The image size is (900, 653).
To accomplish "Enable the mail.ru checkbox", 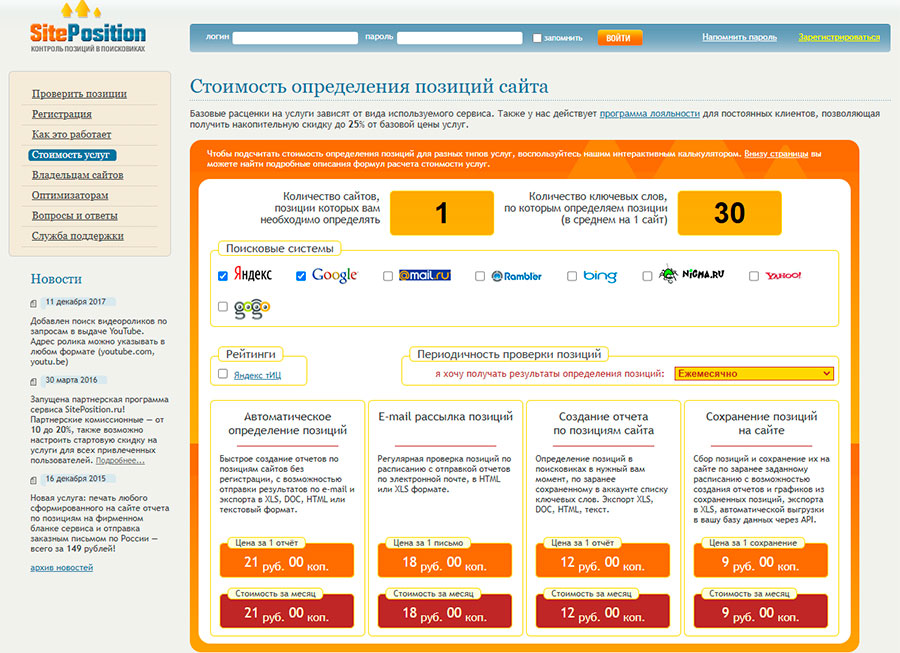I will pyautogui.click(x=388, y=276).
